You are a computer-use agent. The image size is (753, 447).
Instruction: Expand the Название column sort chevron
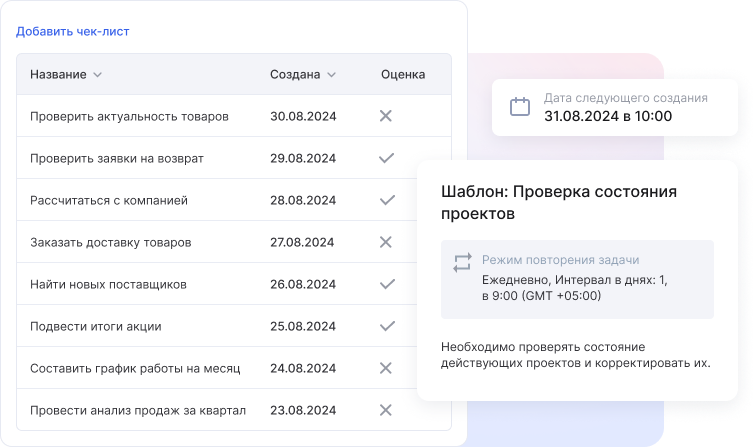(98, 75)
